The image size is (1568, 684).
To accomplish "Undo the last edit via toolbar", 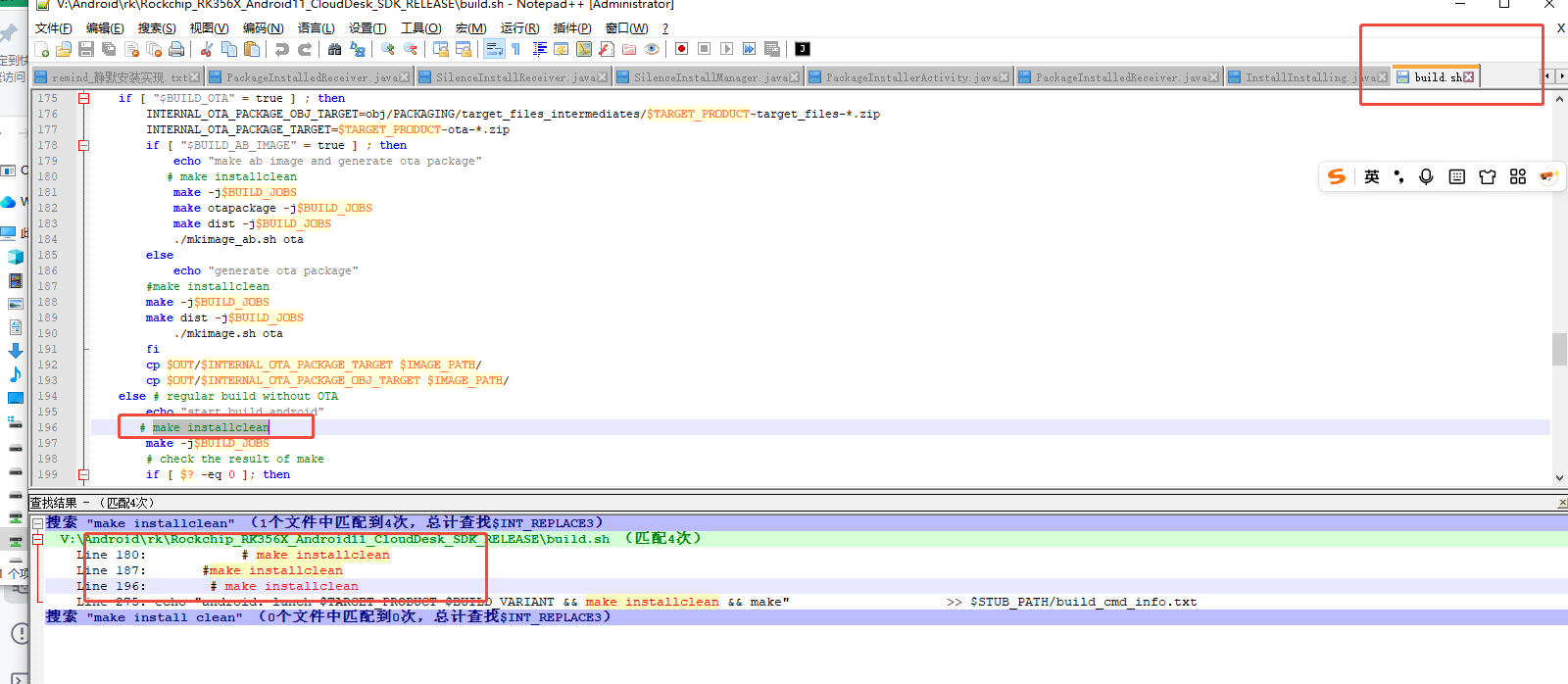I will click(x=281, y=49).
